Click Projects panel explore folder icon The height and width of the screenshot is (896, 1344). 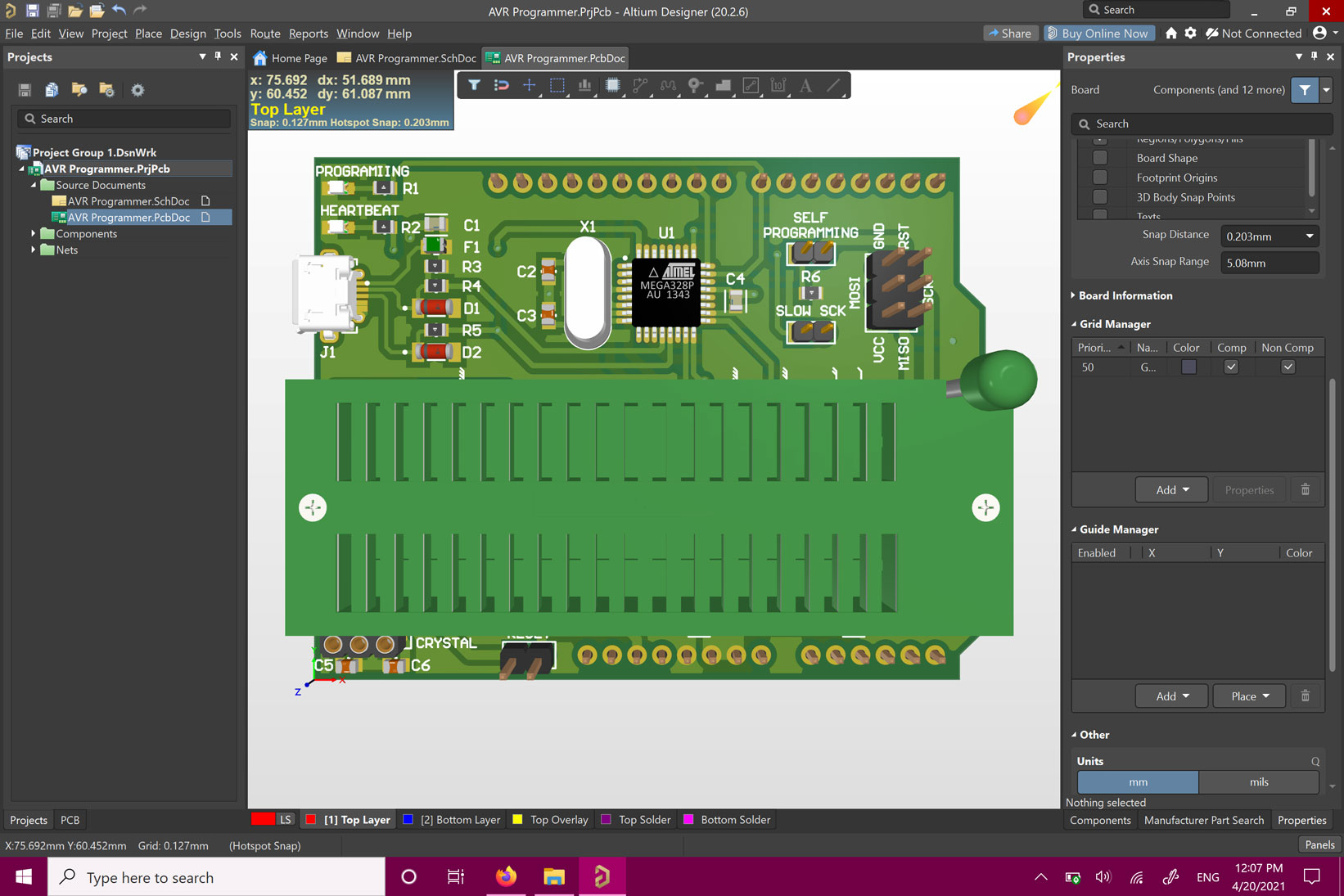click(x=79, y=90)
